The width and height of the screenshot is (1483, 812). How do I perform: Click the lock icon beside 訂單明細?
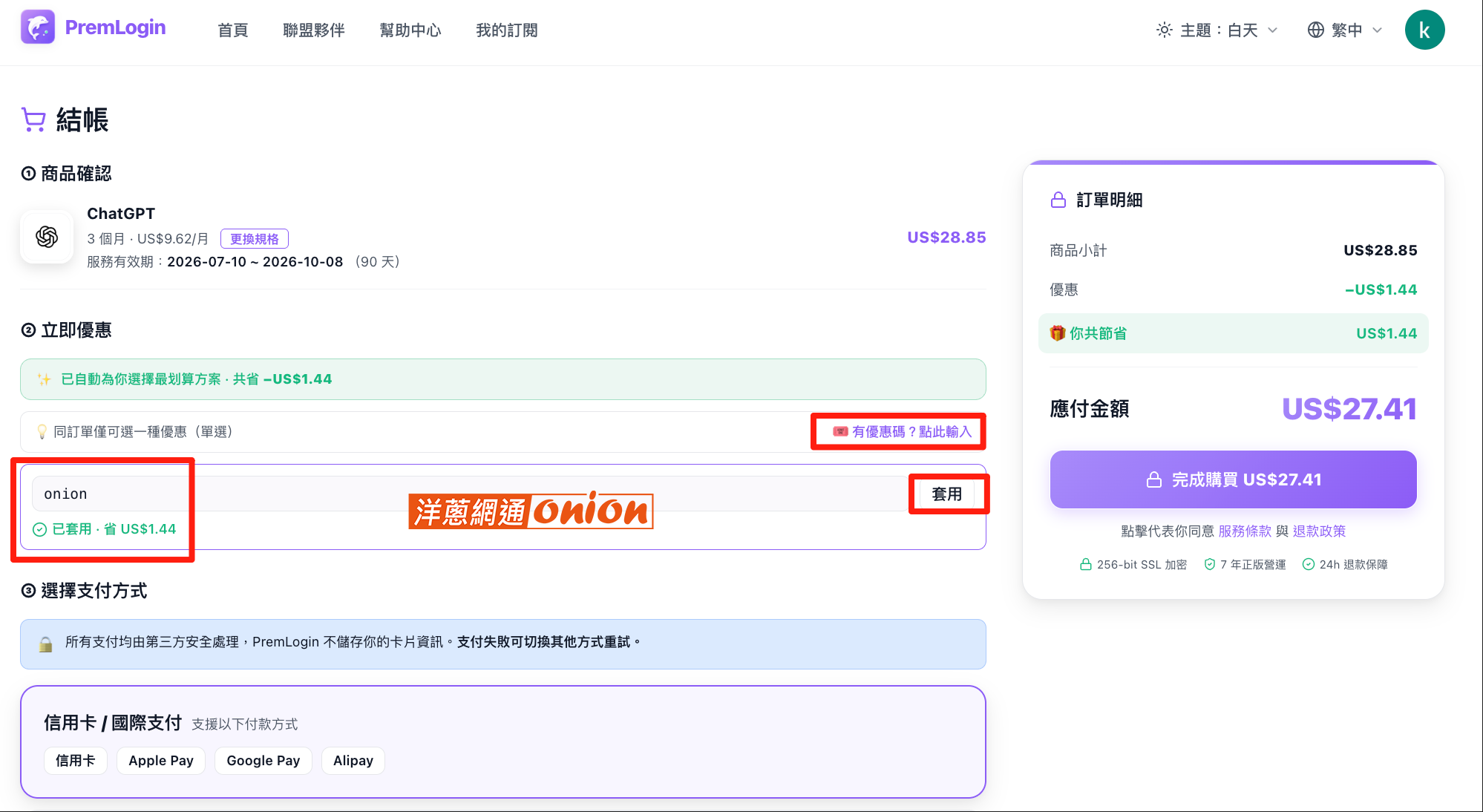pyautogui.click(x=1058, y=200)
